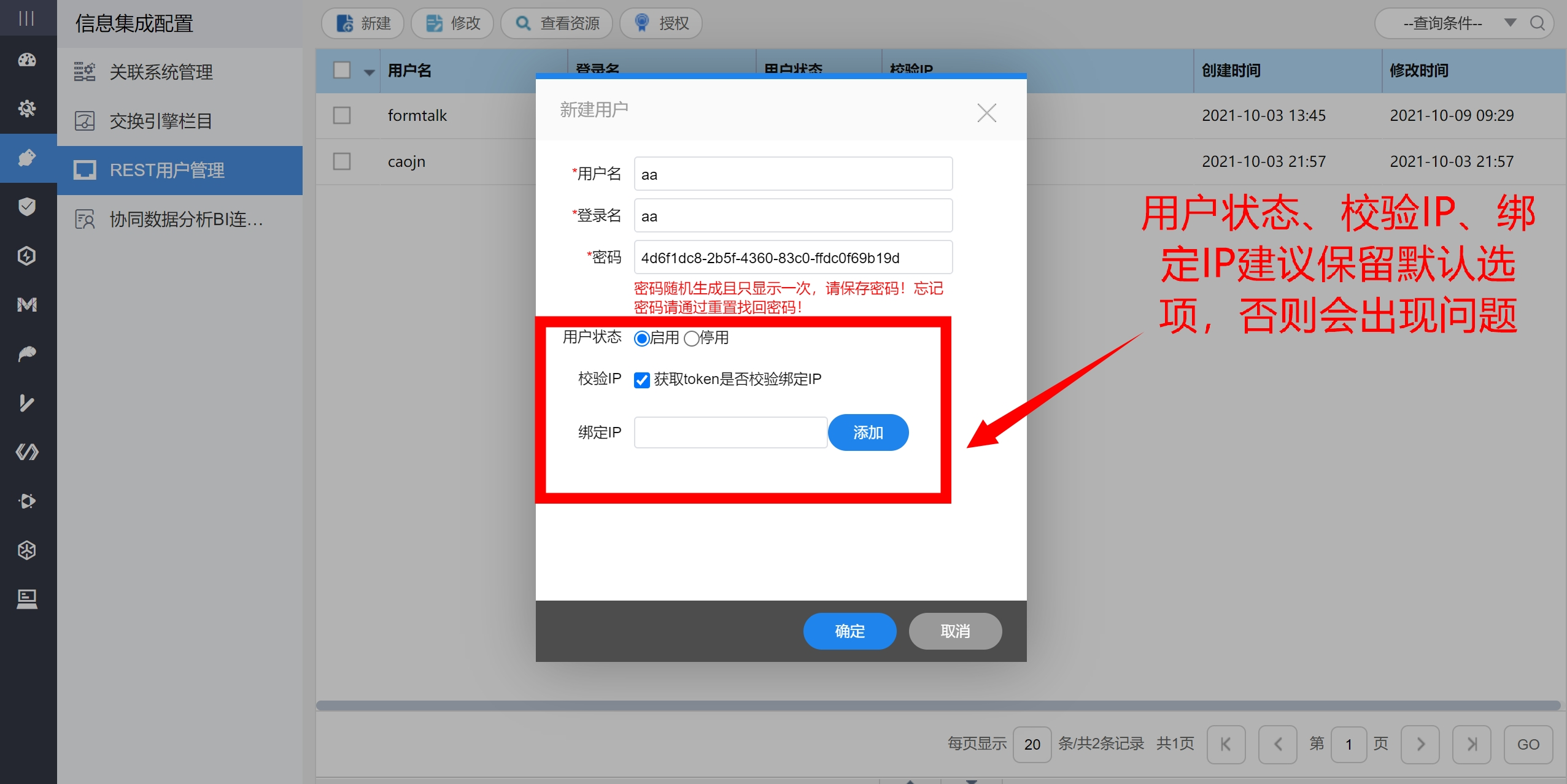Open the code brackets sidebar icon

click(27, 452)
